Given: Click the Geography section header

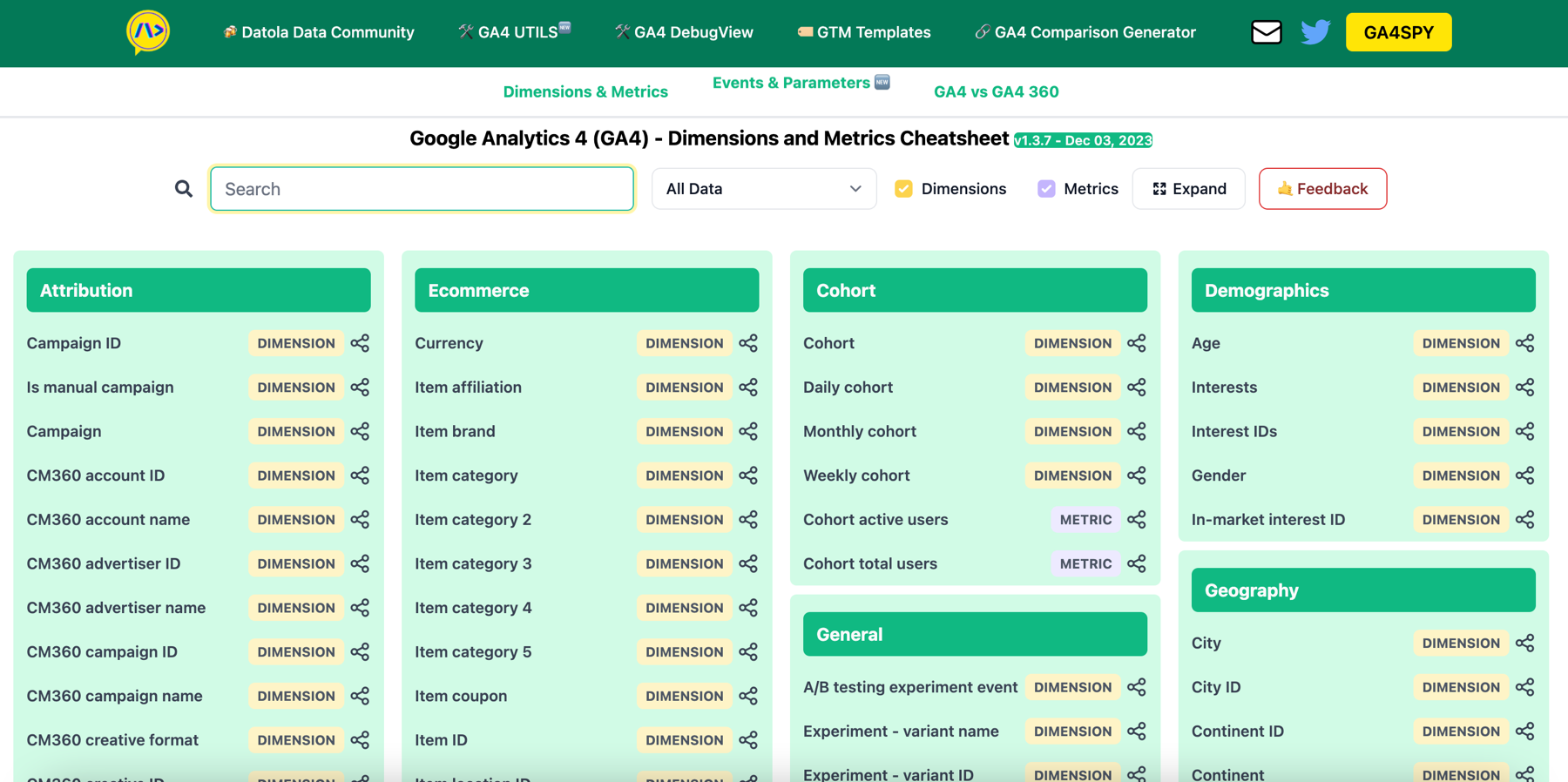Looking at the screenshot, I should pos(1363,590).
